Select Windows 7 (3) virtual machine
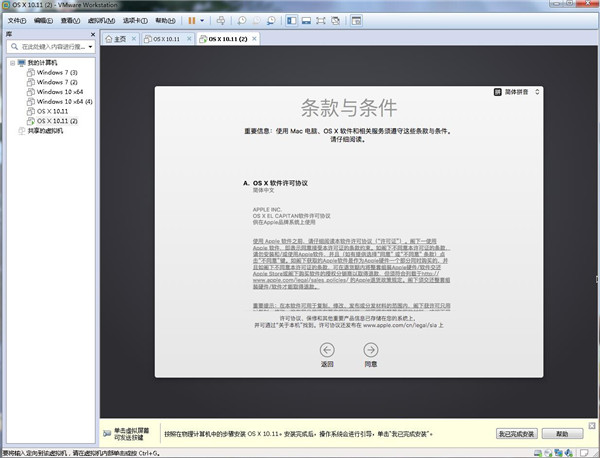600x458 pixels. click(x=52, y=72)
